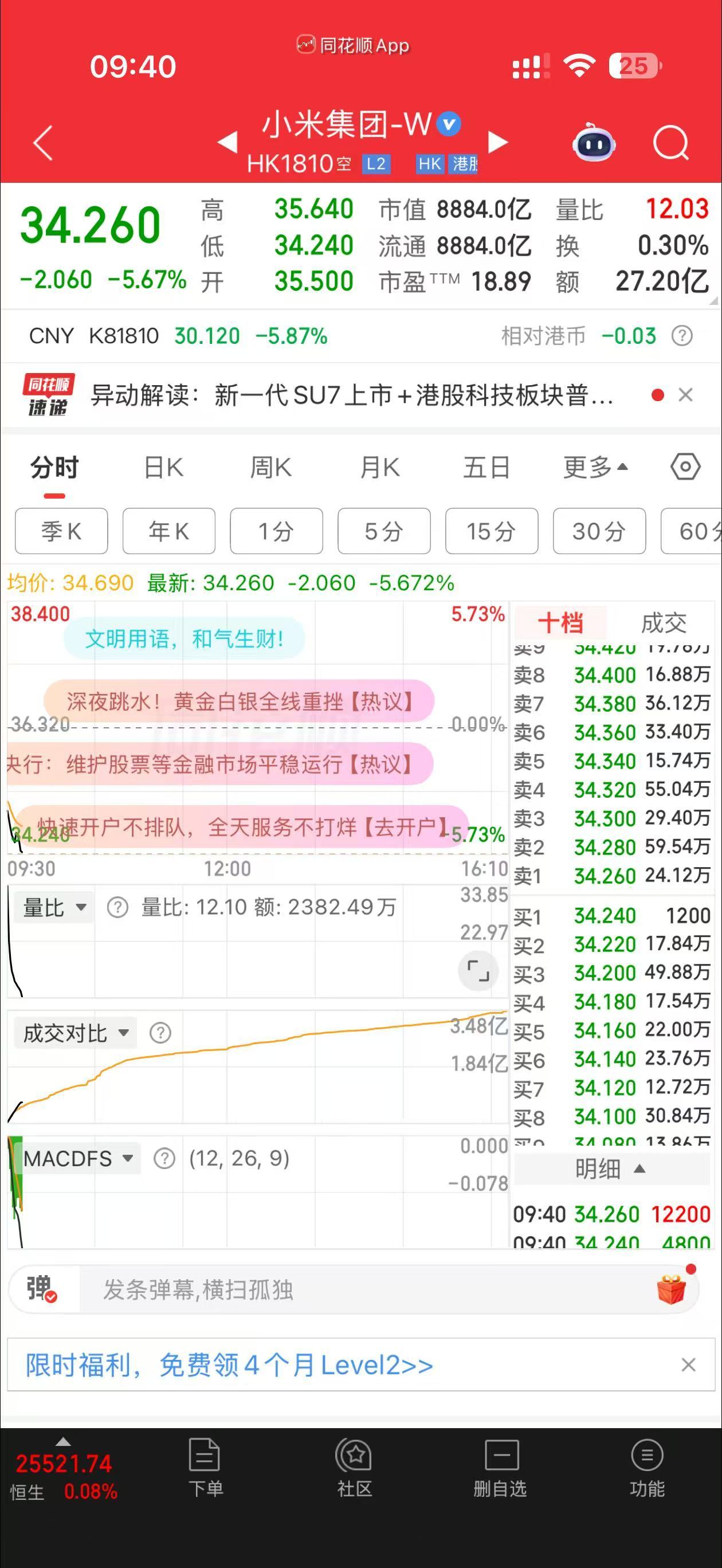722x1568 pixels.
Task: Tap 快速开户不排队 account opening bubble
Action: click(241, 826)
